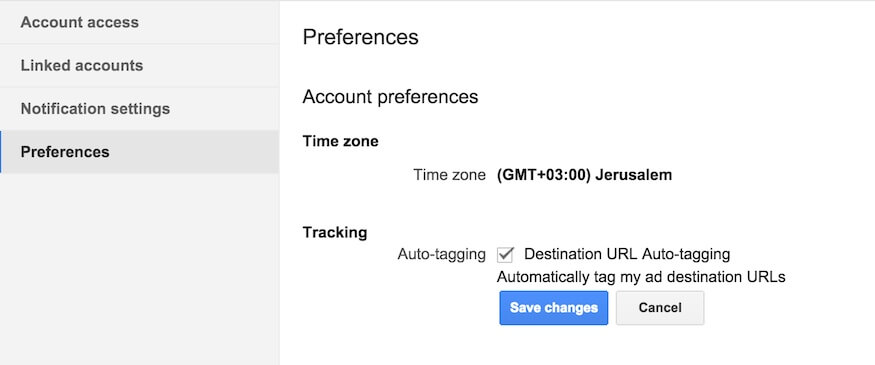Select the bold Time zone section heading
Viewport: 875px width, 365px height.
(x=340, y=141)
